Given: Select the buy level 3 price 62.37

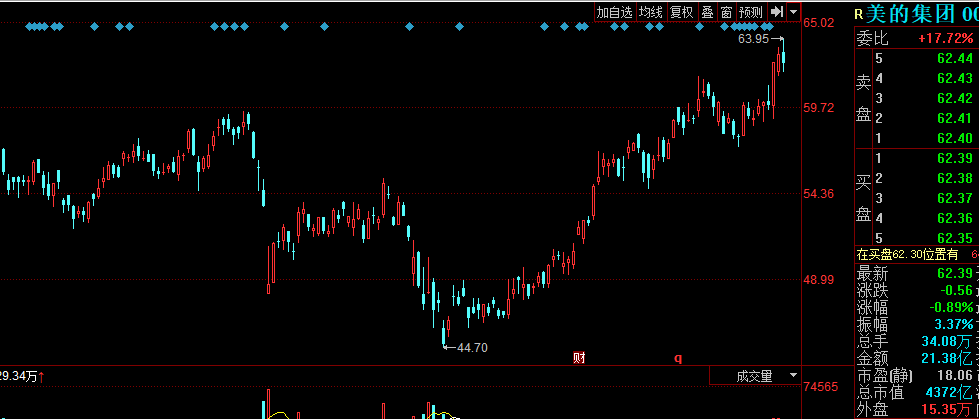Looking at the screenshot, I should (955, 199).
